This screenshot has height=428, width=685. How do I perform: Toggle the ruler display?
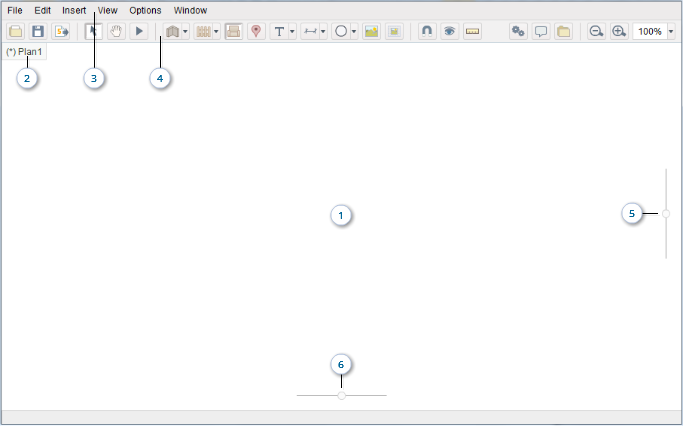tap(472, 31)
